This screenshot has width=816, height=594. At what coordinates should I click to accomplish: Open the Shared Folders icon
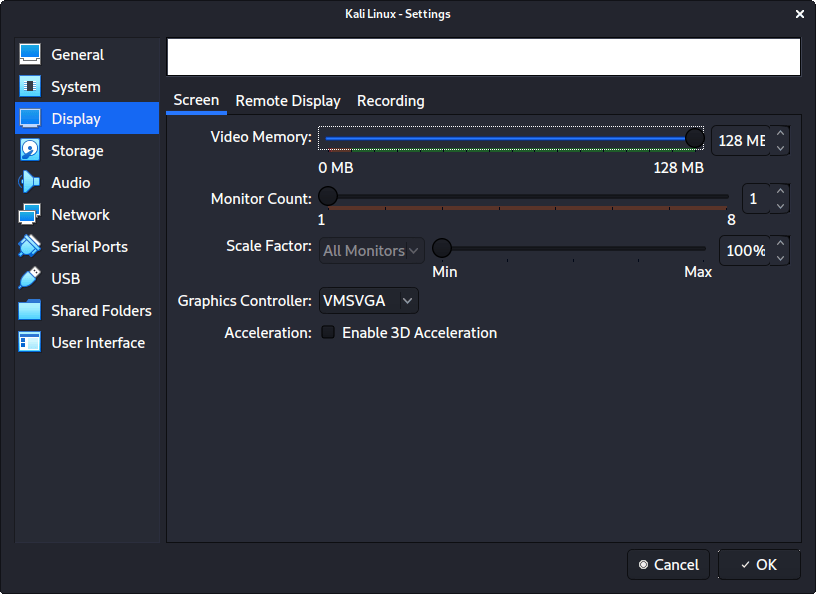(30, 311)
